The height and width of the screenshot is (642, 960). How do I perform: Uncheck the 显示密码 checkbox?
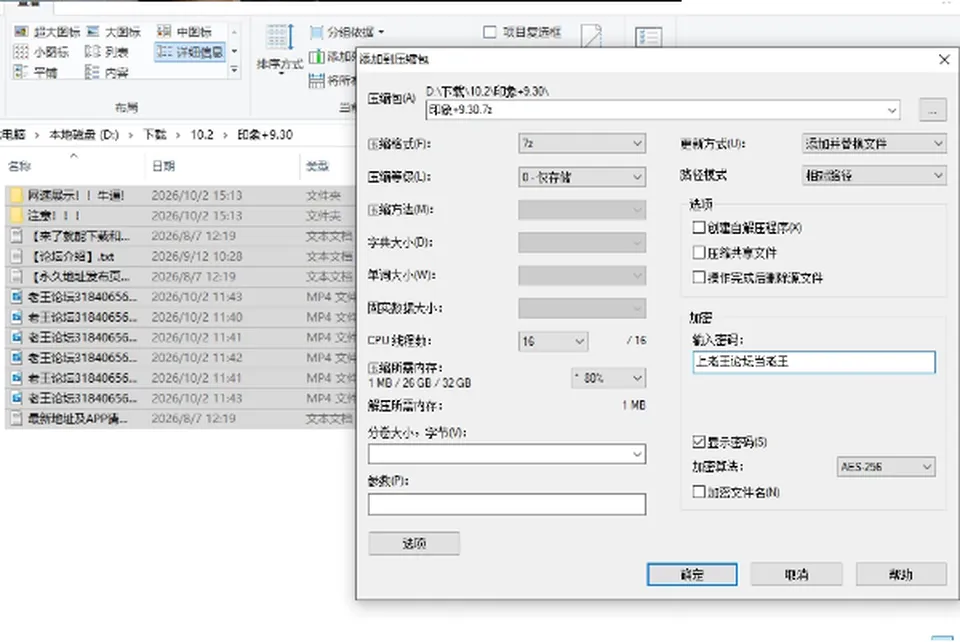click(699, 441)
